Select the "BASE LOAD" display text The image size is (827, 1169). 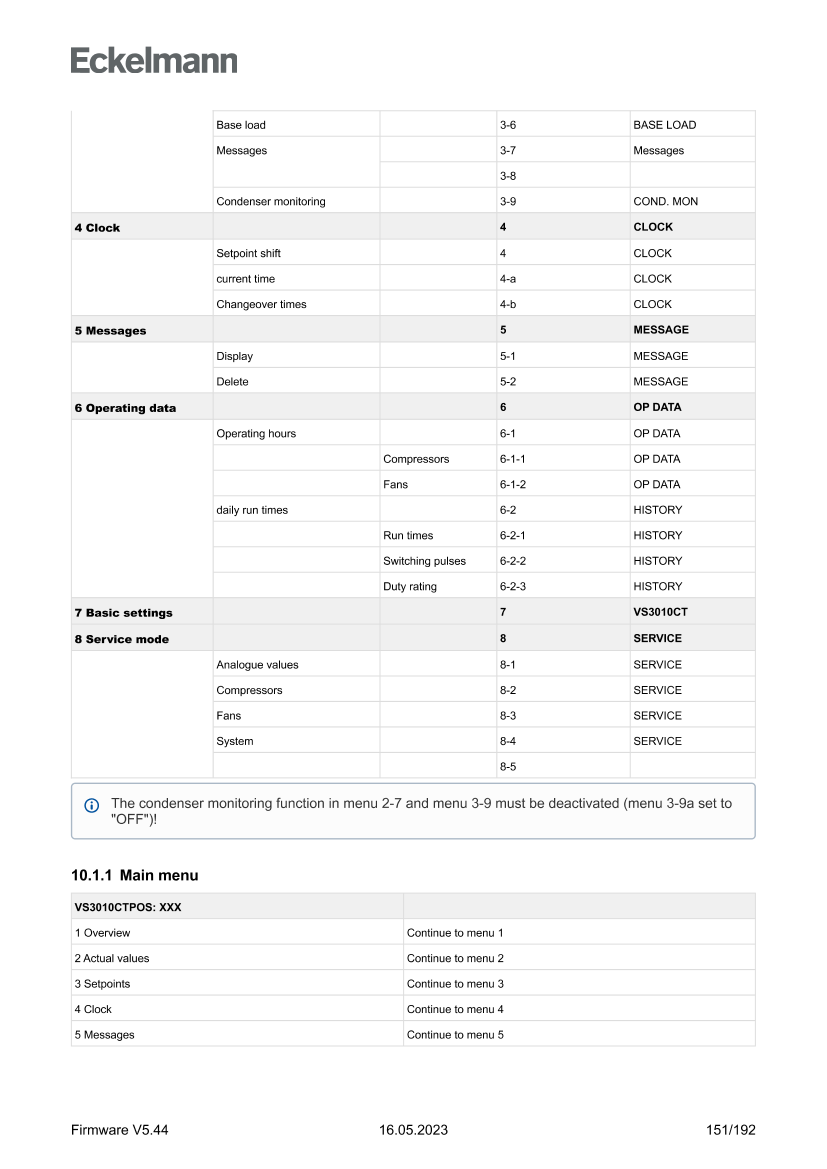coord(665,125)
